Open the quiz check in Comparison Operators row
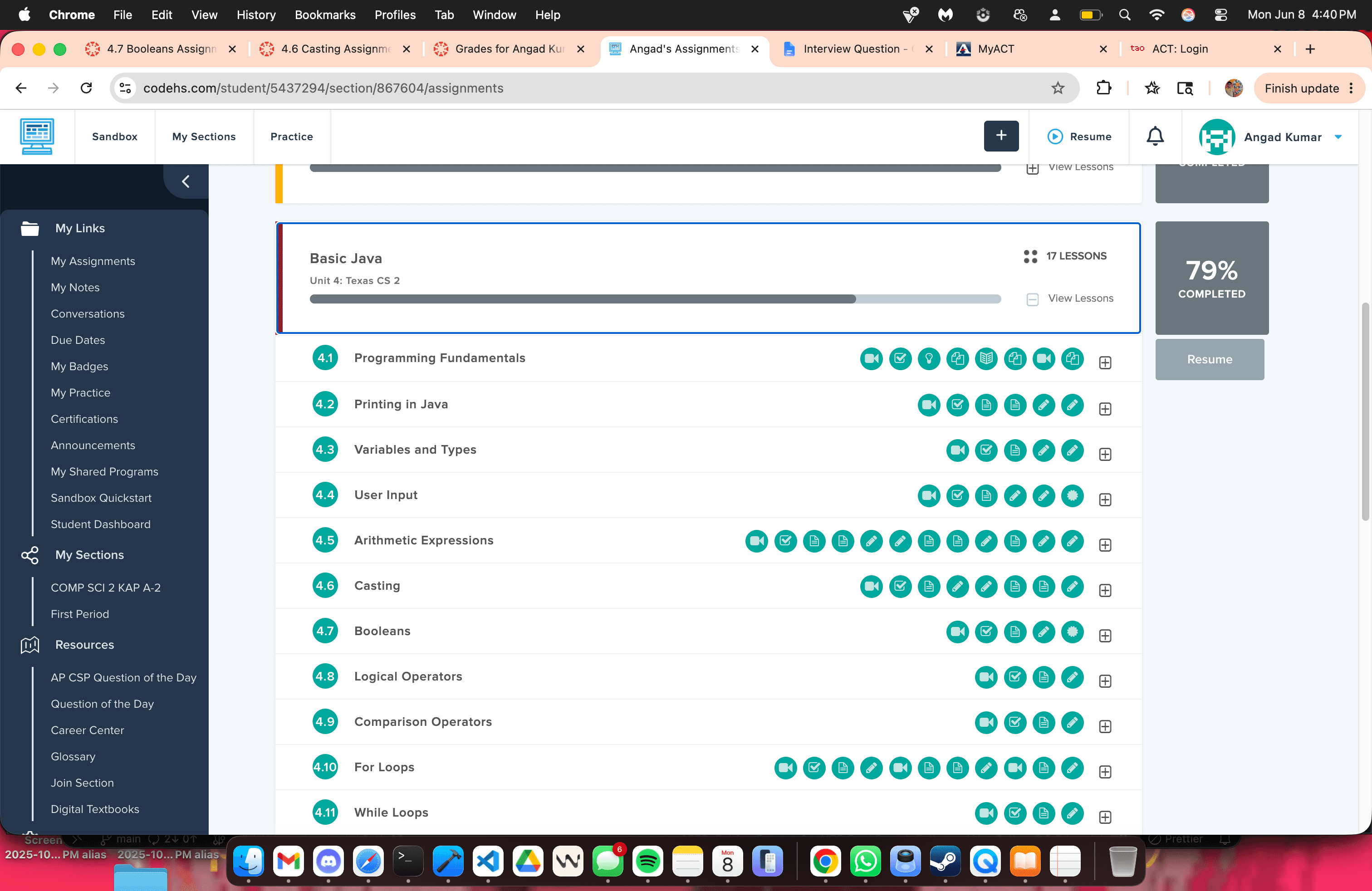The image size is (1372, 891). [1015, 723]
